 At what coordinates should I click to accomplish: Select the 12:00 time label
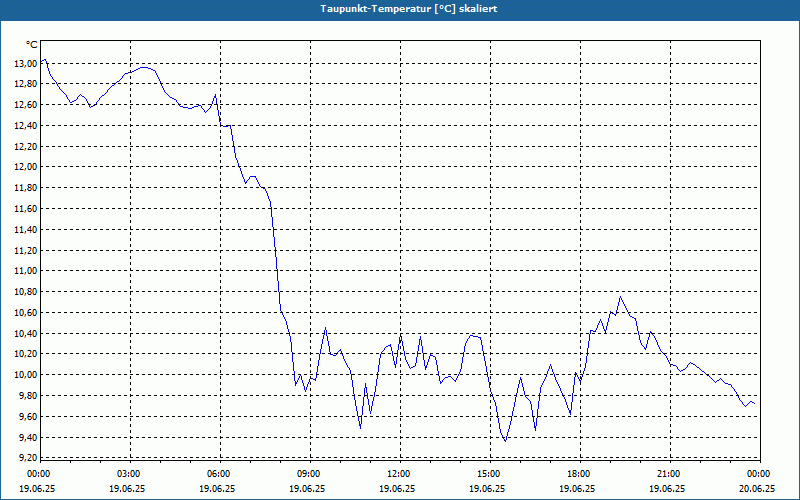(x=400, y=474)
